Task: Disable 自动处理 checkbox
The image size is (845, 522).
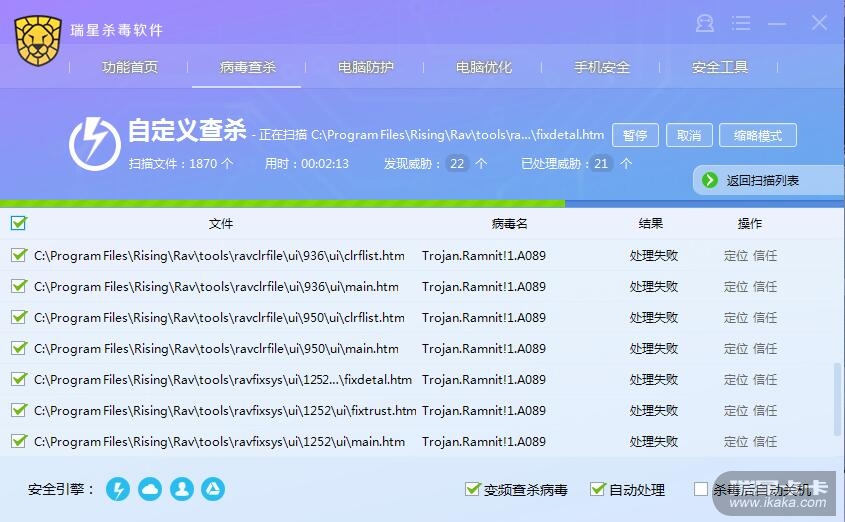Action: click(x=598, y=489)
